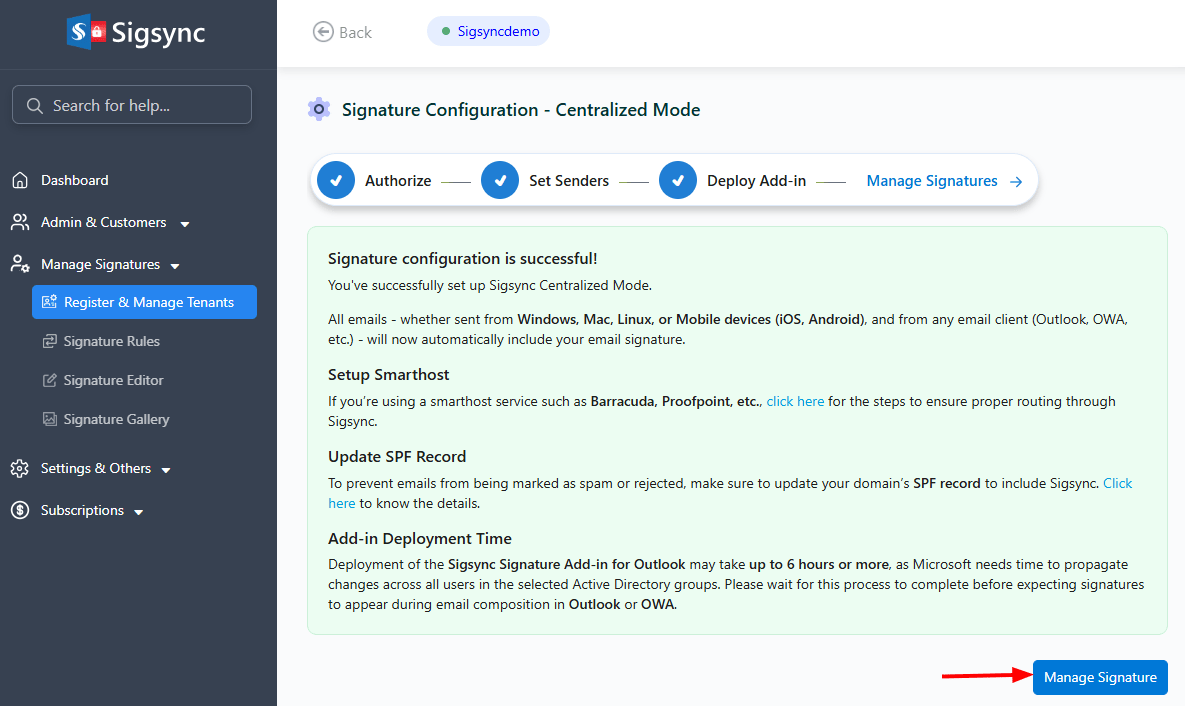Collapse the Manage Signatures menu arrow

[175, 266]
